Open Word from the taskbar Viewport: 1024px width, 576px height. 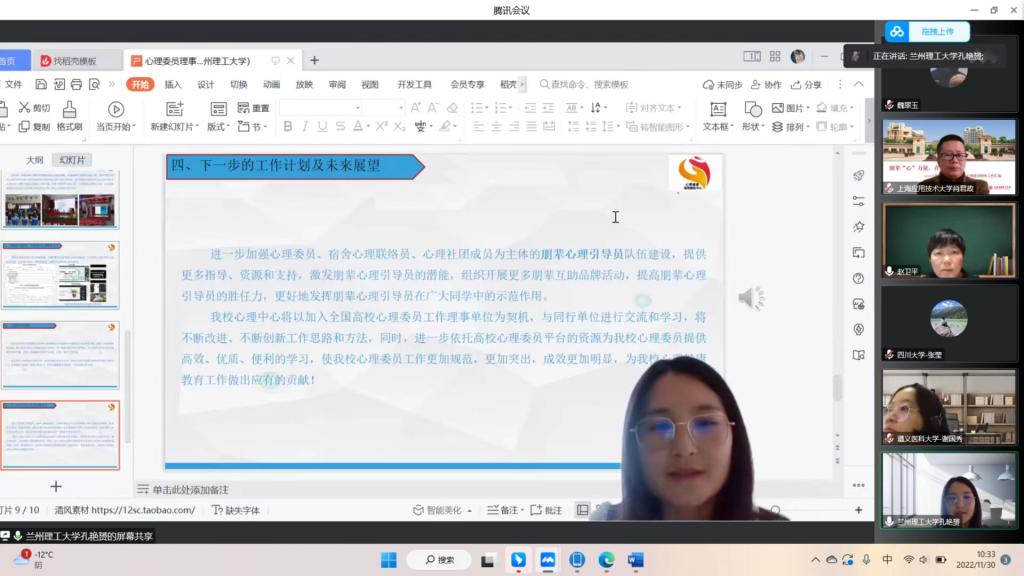[635, 560]
